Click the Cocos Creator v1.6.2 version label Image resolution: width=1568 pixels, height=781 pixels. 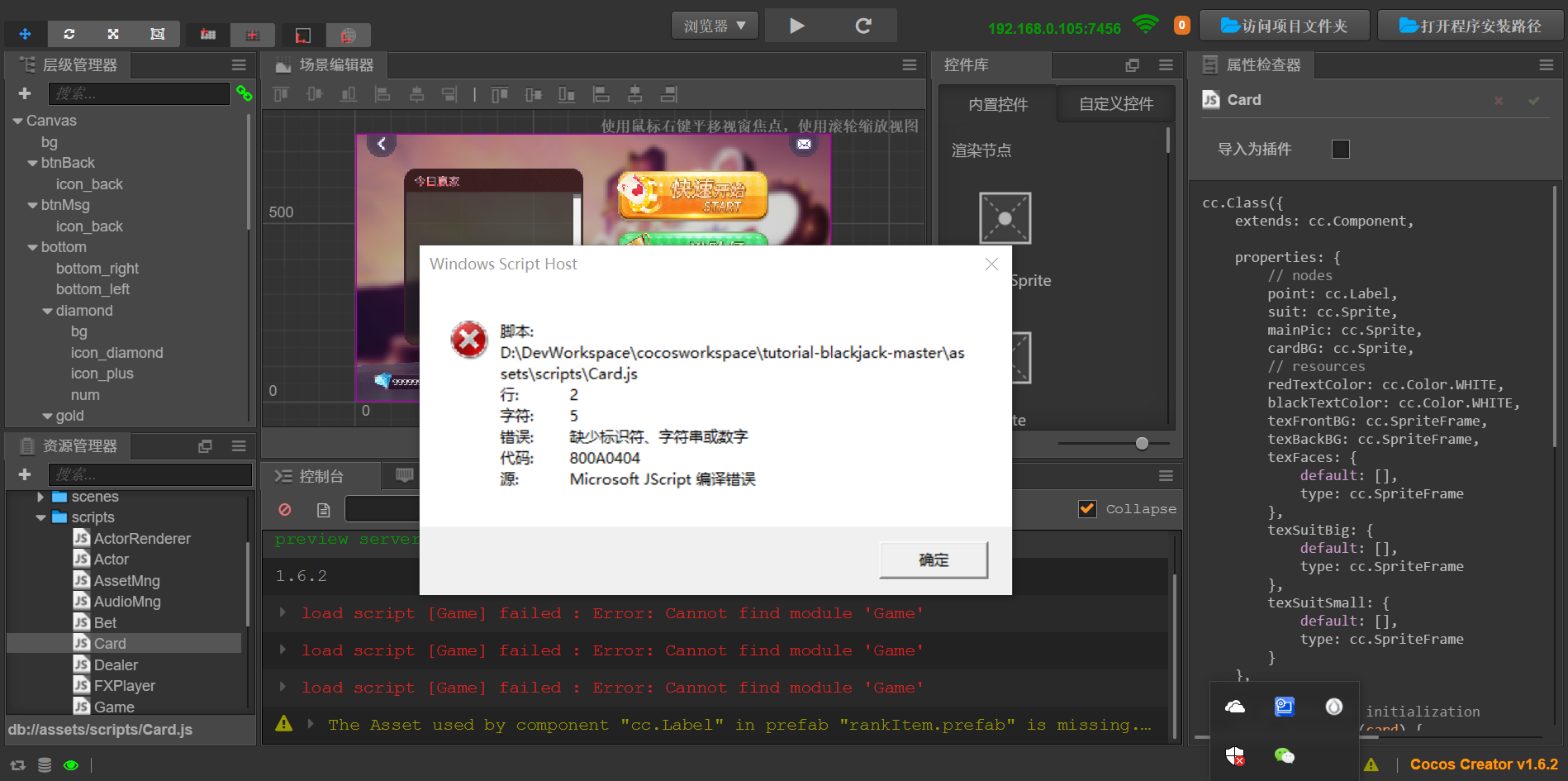1484,764
